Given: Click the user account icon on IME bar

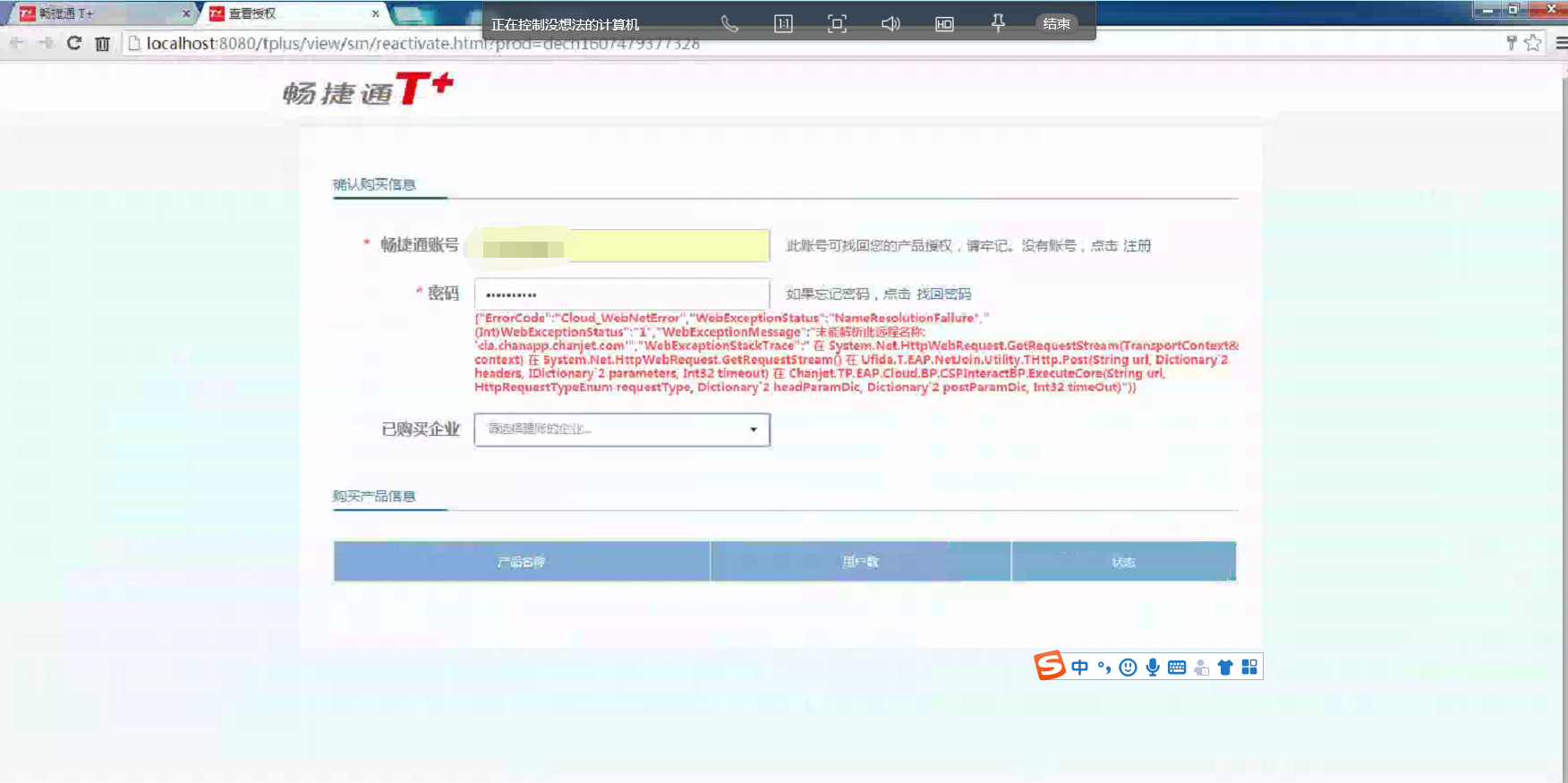Looking at the screenshot, I should point(1201,668).
